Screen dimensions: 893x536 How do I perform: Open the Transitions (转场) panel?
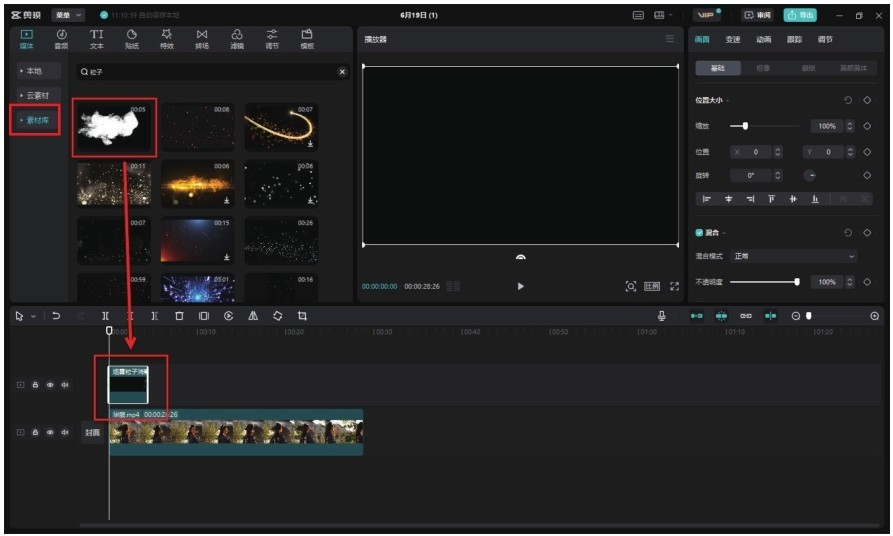point(202,39)
